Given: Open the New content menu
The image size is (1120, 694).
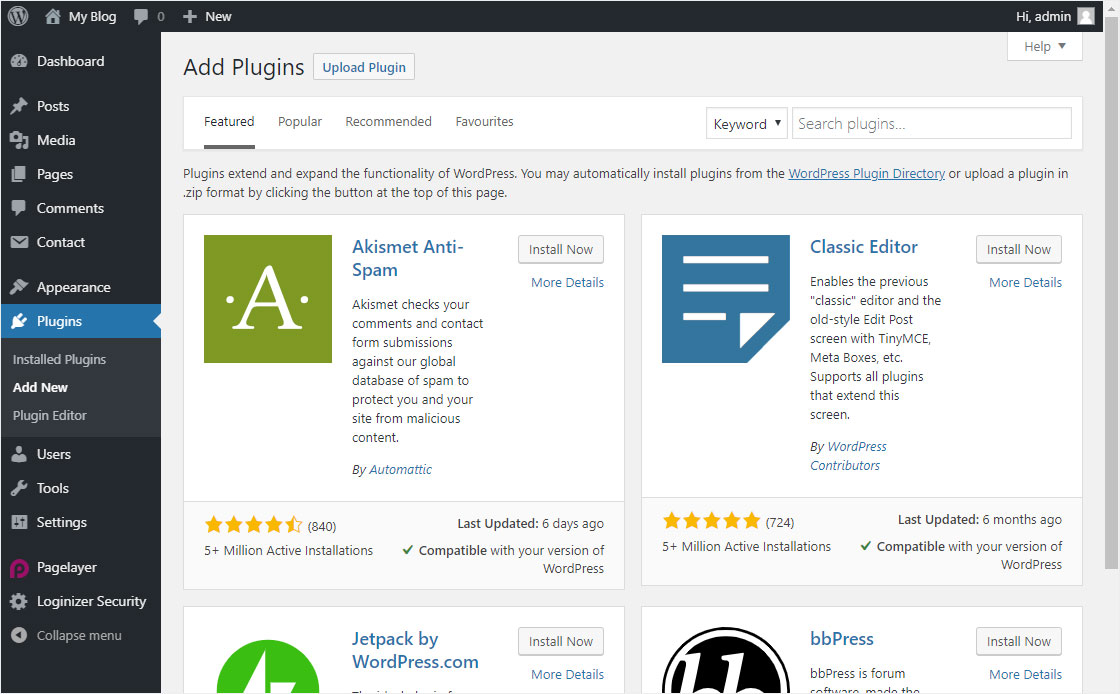Looking at the screenshot, I should 207,16.
